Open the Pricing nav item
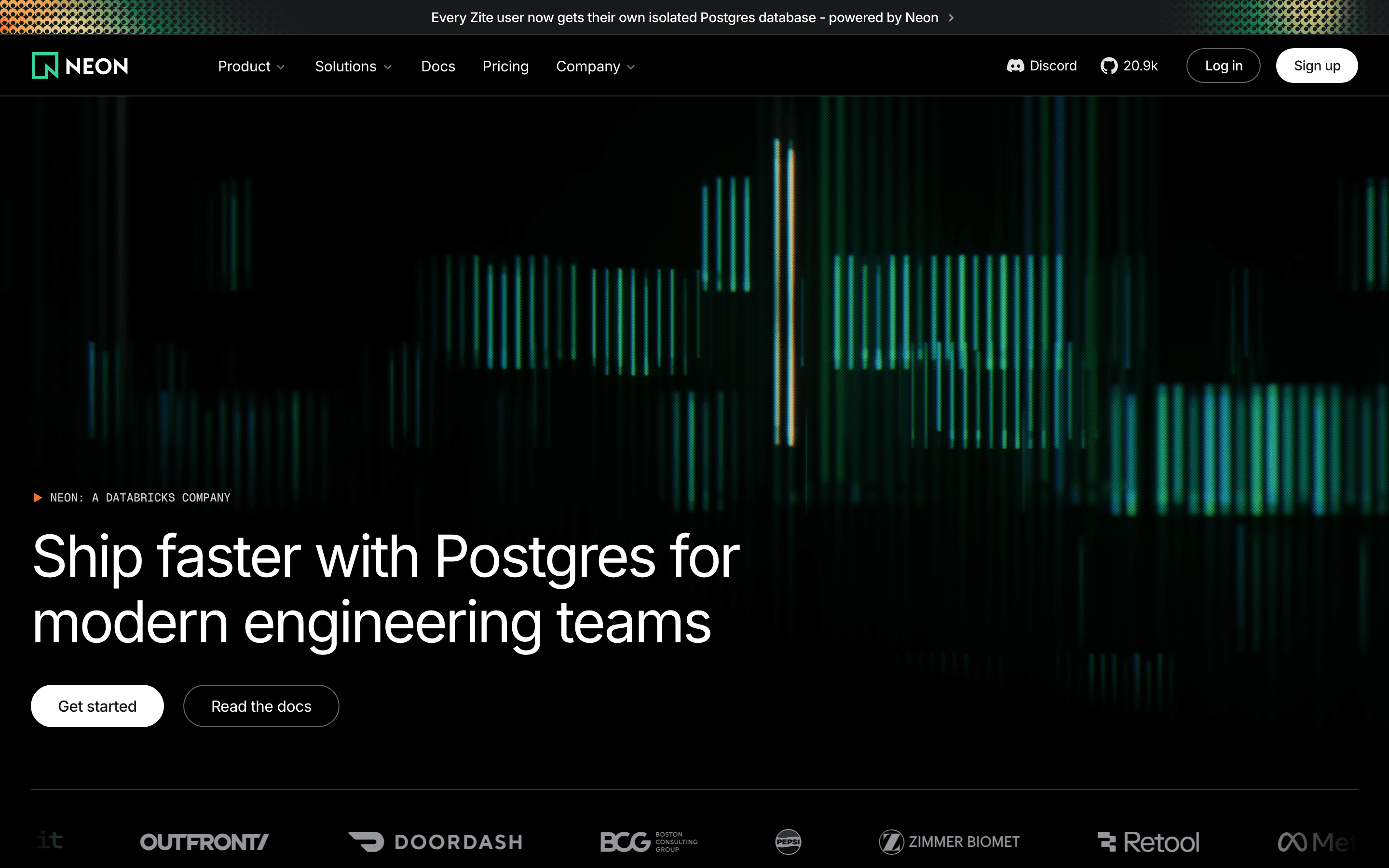Image resolution: width=1389 pixels, height=868 pixels. [x=505, y=67]
